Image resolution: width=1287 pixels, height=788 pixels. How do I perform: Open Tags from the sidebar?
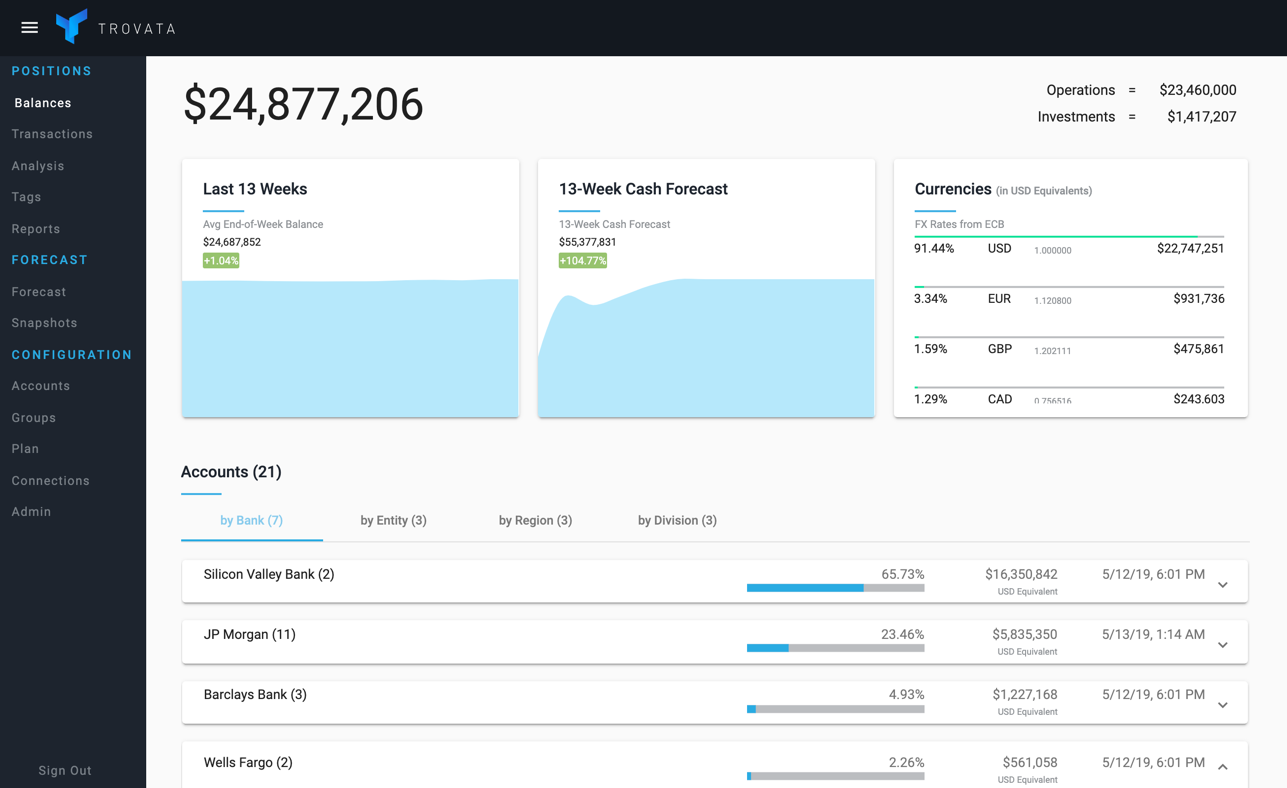pyautogui.click(x=26, y=197)
